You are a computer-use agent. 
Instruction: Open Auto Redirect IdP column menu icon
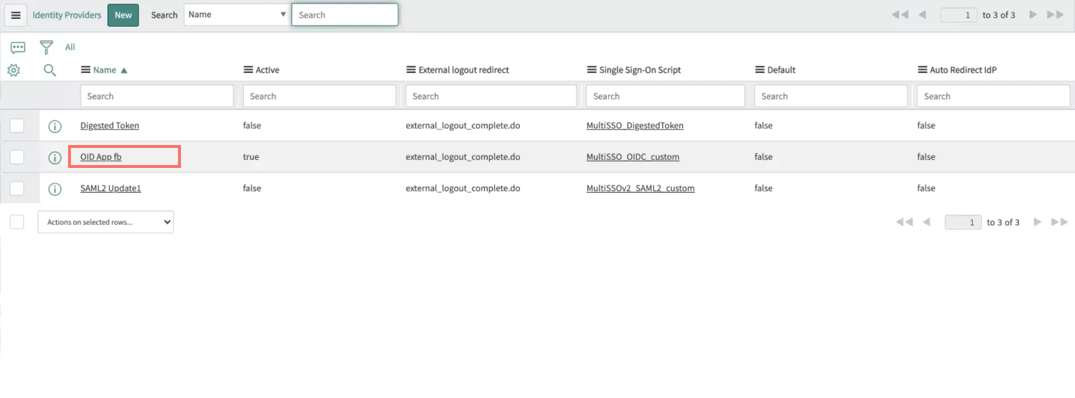pos(922,70)
